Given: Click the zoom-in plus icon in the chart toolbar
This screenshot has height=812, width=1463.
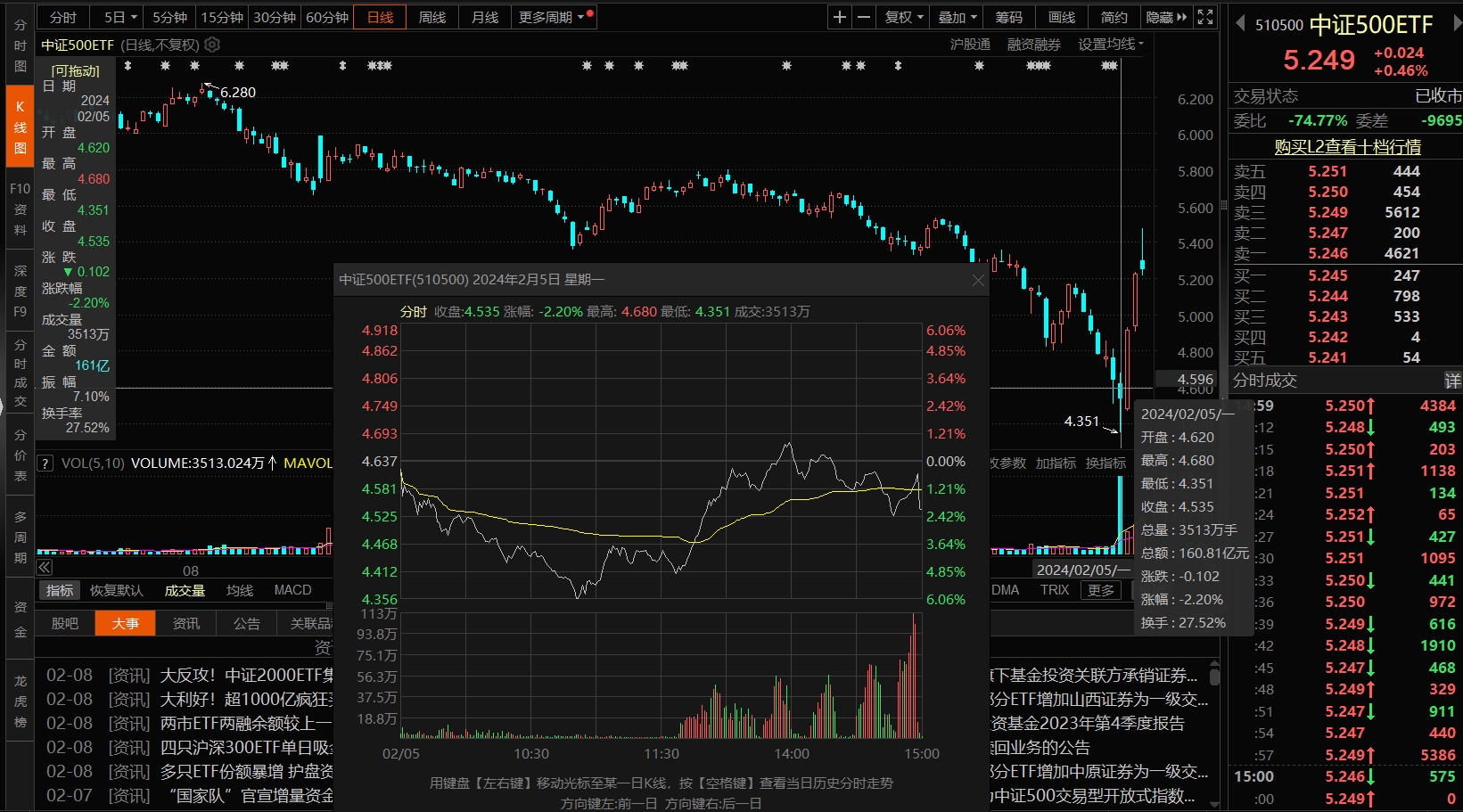Looking at the screenshot, I should 840,17.
